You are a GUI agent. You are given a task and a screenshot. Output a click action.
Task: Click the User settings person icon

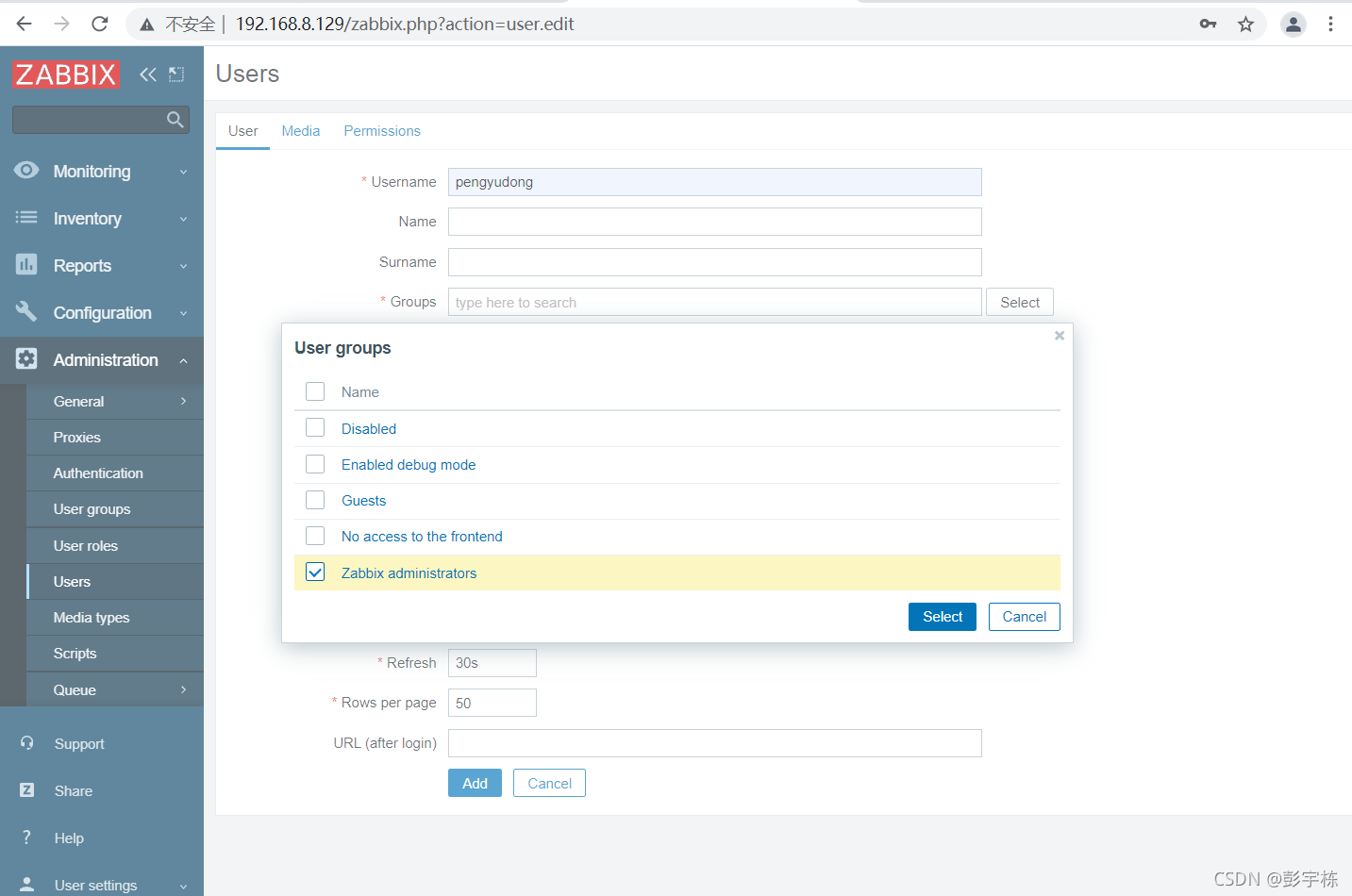(26, 885)
